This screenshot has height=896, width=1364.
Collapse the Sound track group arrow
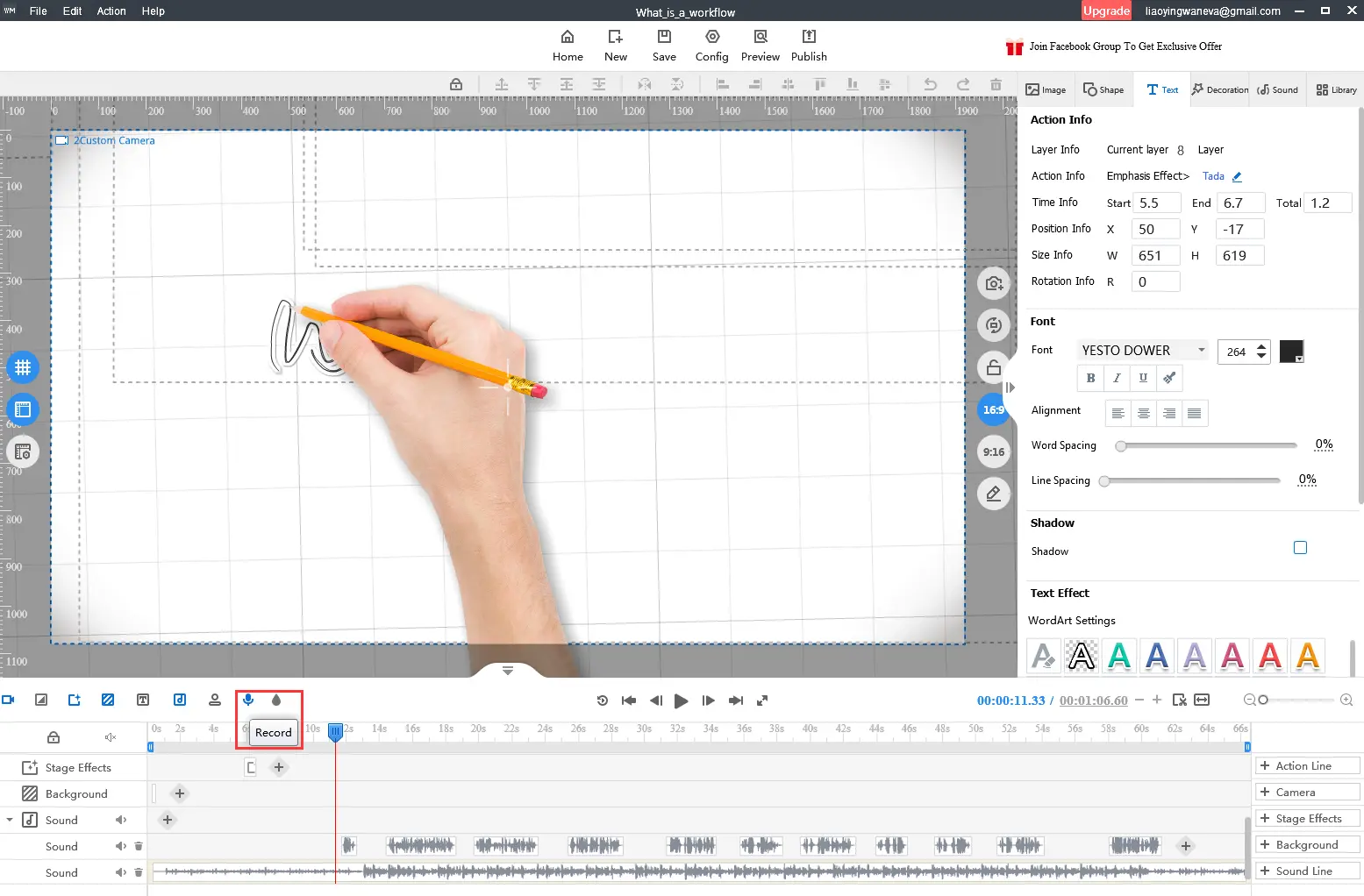10,820
